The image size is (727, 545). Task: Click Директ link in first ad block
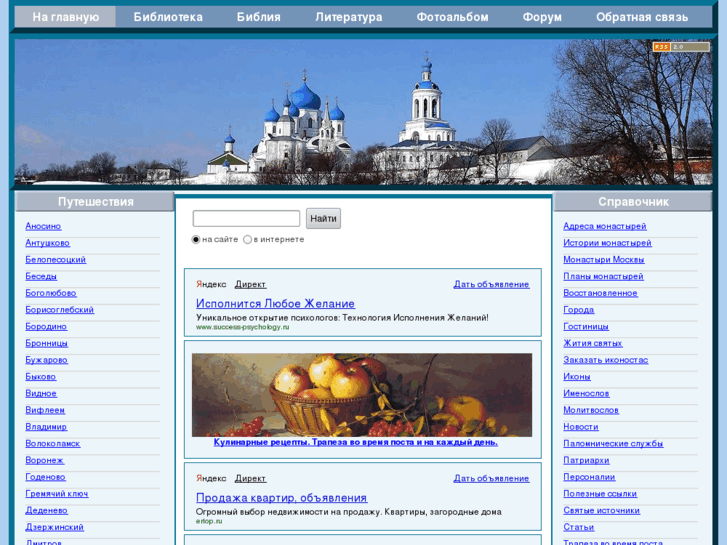250,284
